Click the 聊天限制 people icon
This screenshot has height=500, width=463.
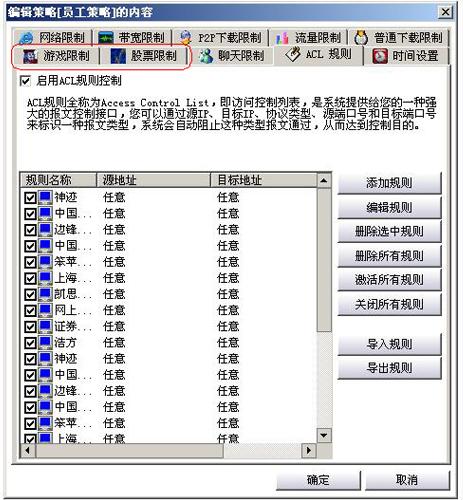tap(206, 56)
